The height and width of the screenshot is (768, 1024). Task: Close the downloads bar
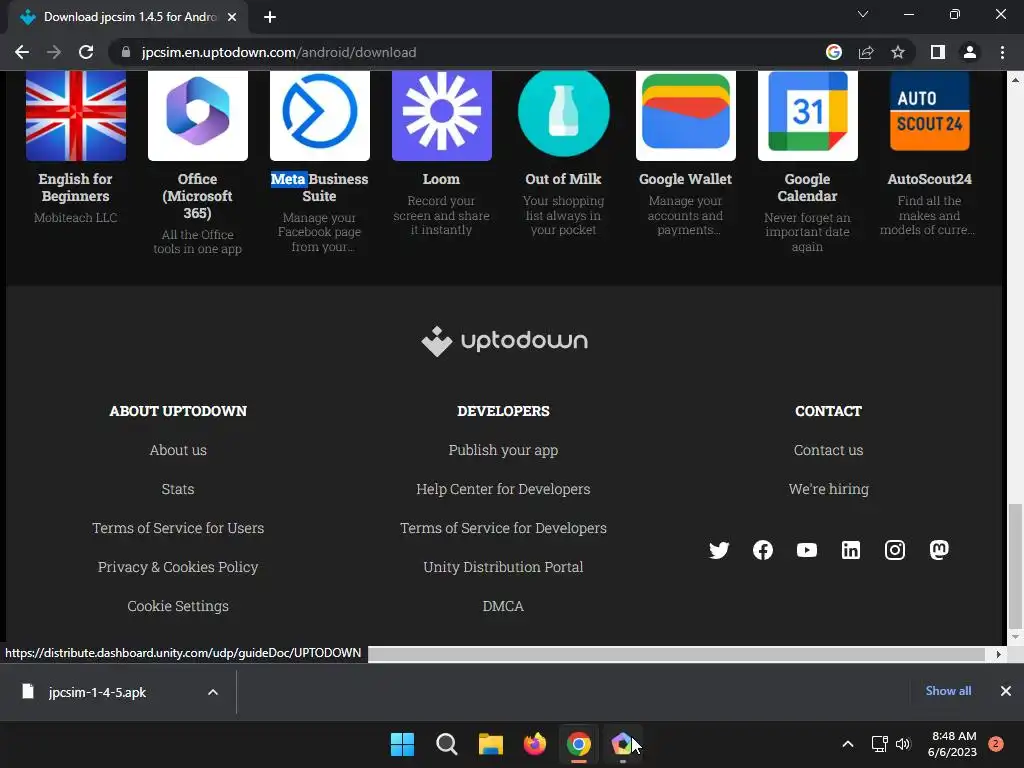tap(1006, 691)
